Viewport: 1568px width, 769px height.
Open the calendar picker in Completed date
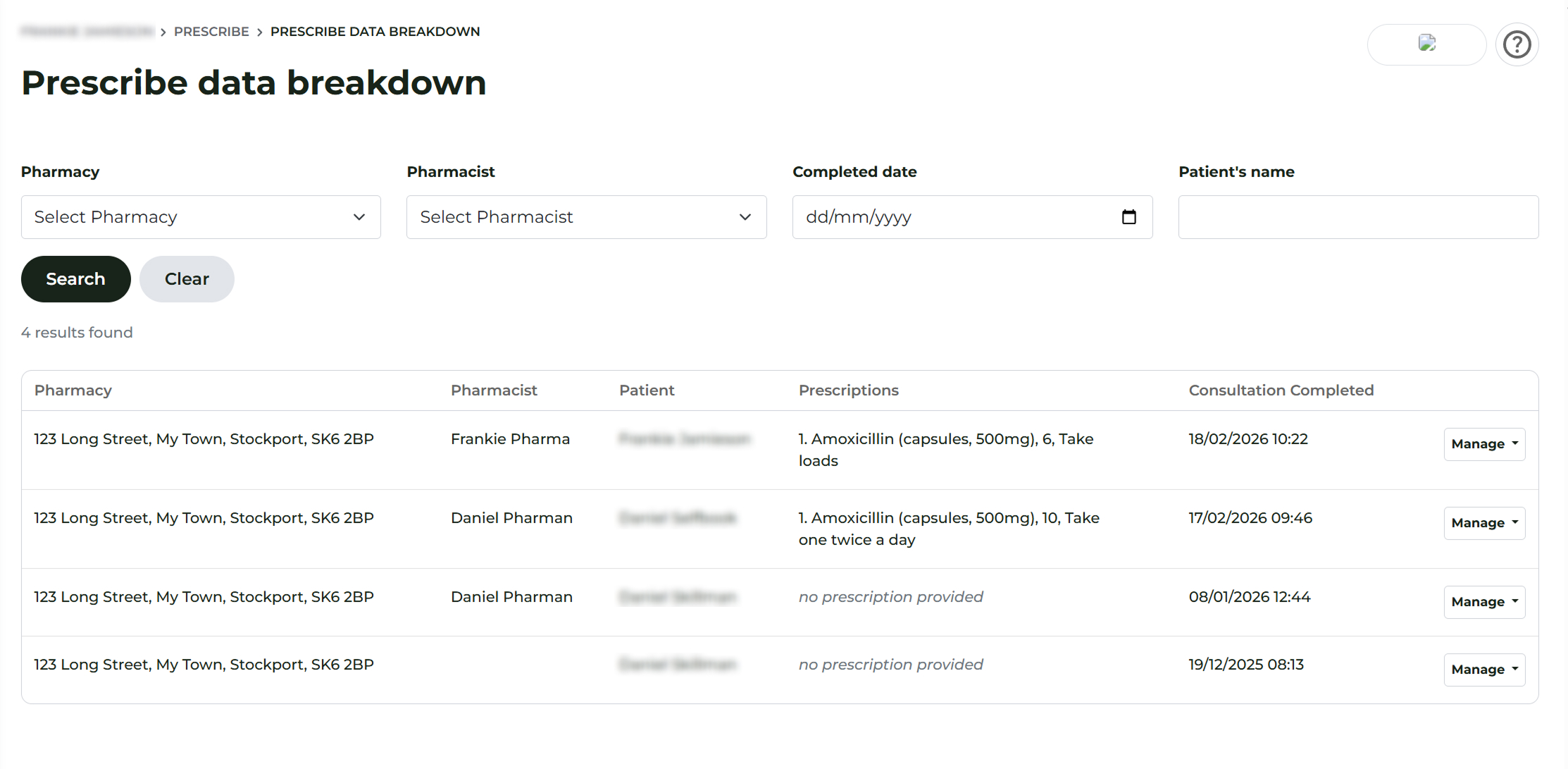pyautogui.click(x=1128, y=217)
